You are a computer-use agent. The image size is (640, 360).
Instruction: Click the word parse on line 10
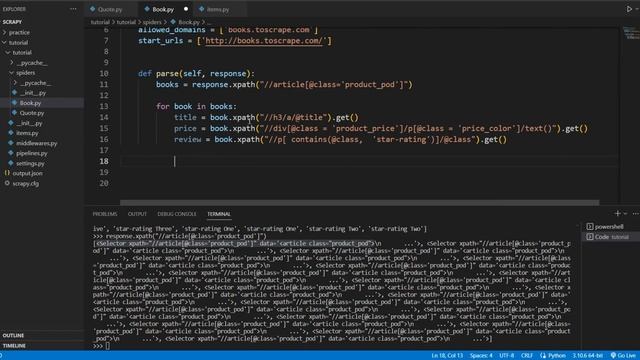167,74
